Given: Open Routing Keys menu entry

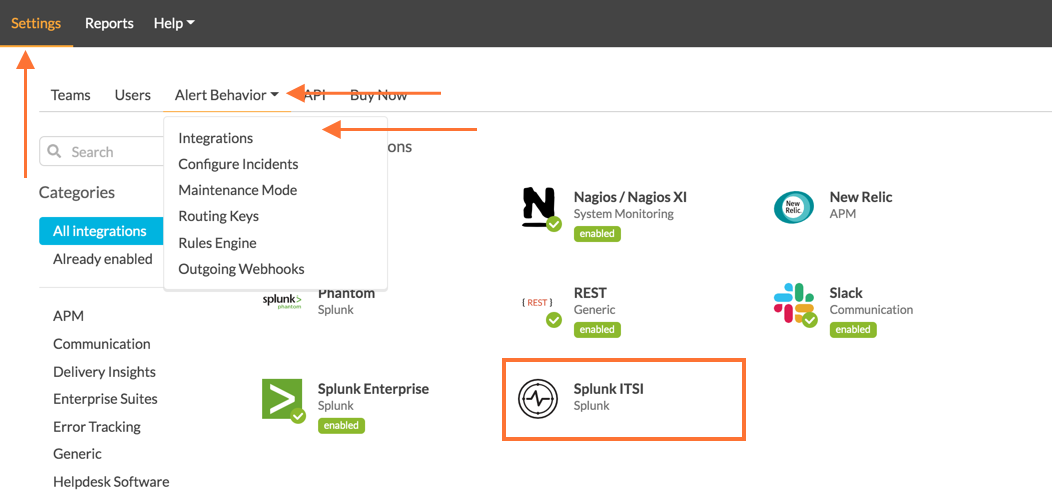Looking at the screenshot, I should [x=219, y=217].
